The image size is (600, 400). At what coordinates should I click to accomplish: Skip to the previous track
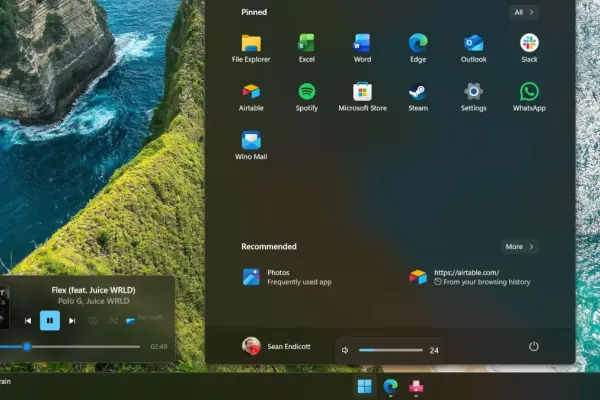(28, 321)
